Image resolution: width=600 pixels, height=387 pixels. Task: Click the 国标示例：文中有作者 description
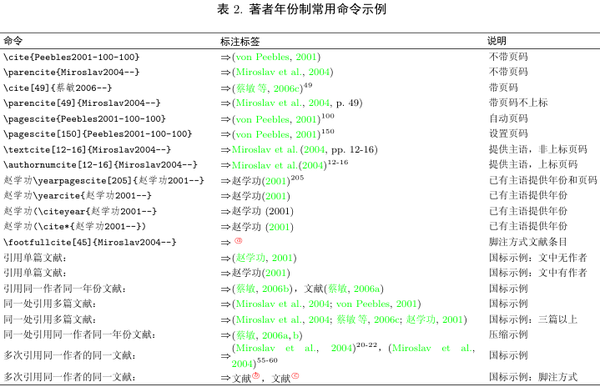(538, 273)
